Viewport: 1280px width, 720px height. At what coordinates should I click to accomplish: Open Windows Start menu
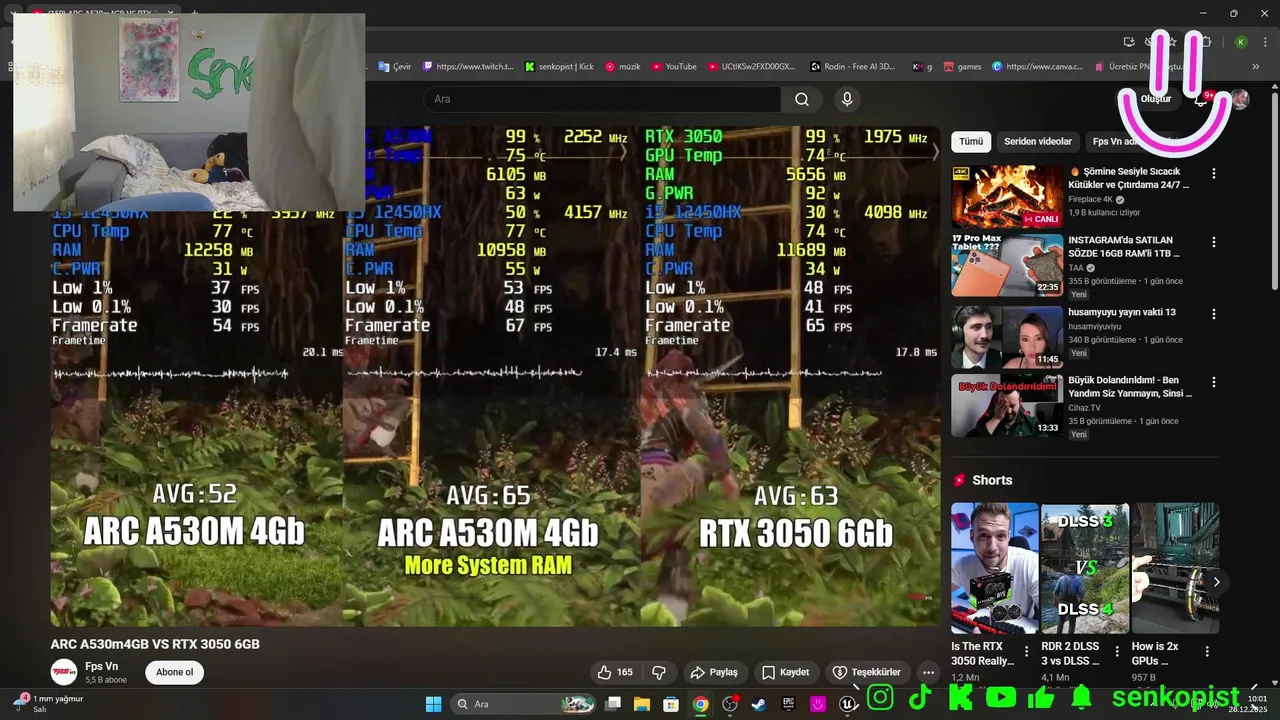433,704
